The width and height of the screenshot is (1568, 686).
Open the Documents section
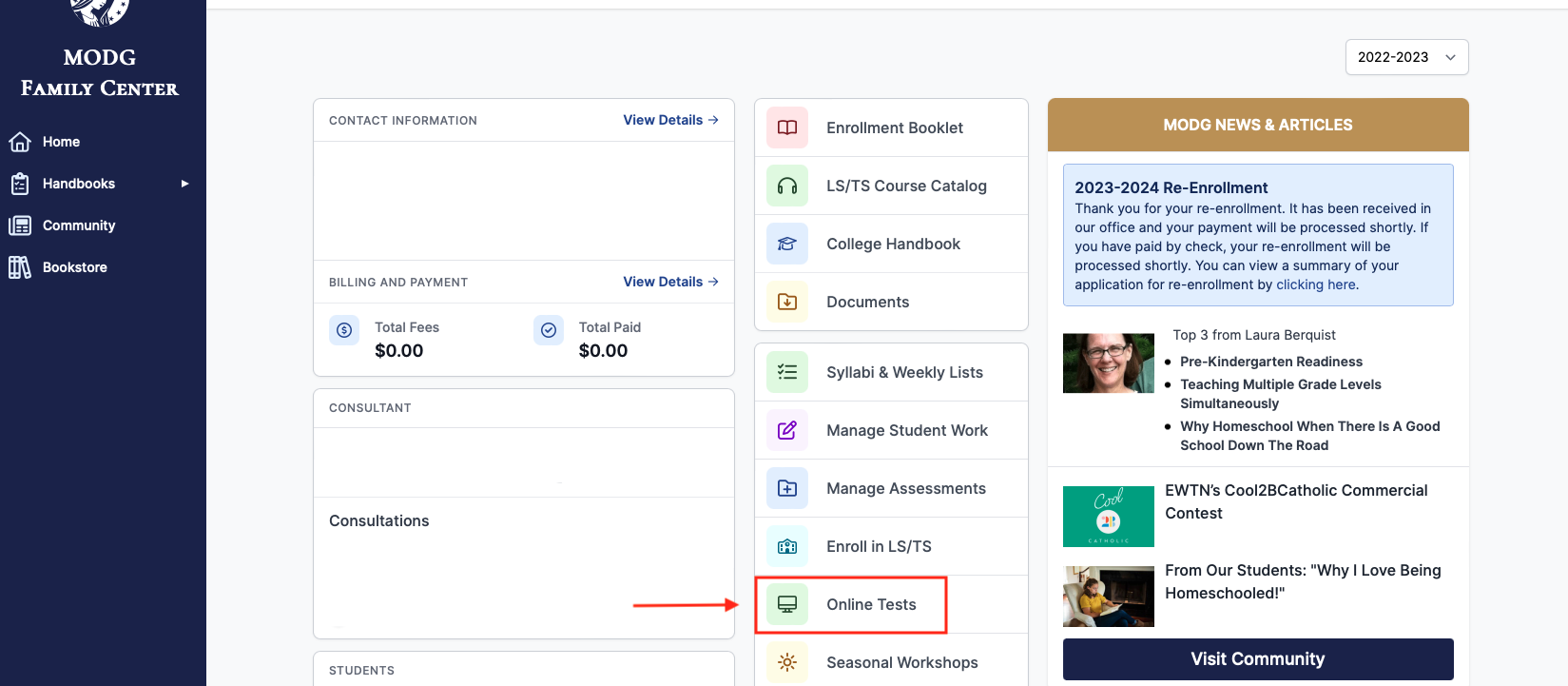867,302
